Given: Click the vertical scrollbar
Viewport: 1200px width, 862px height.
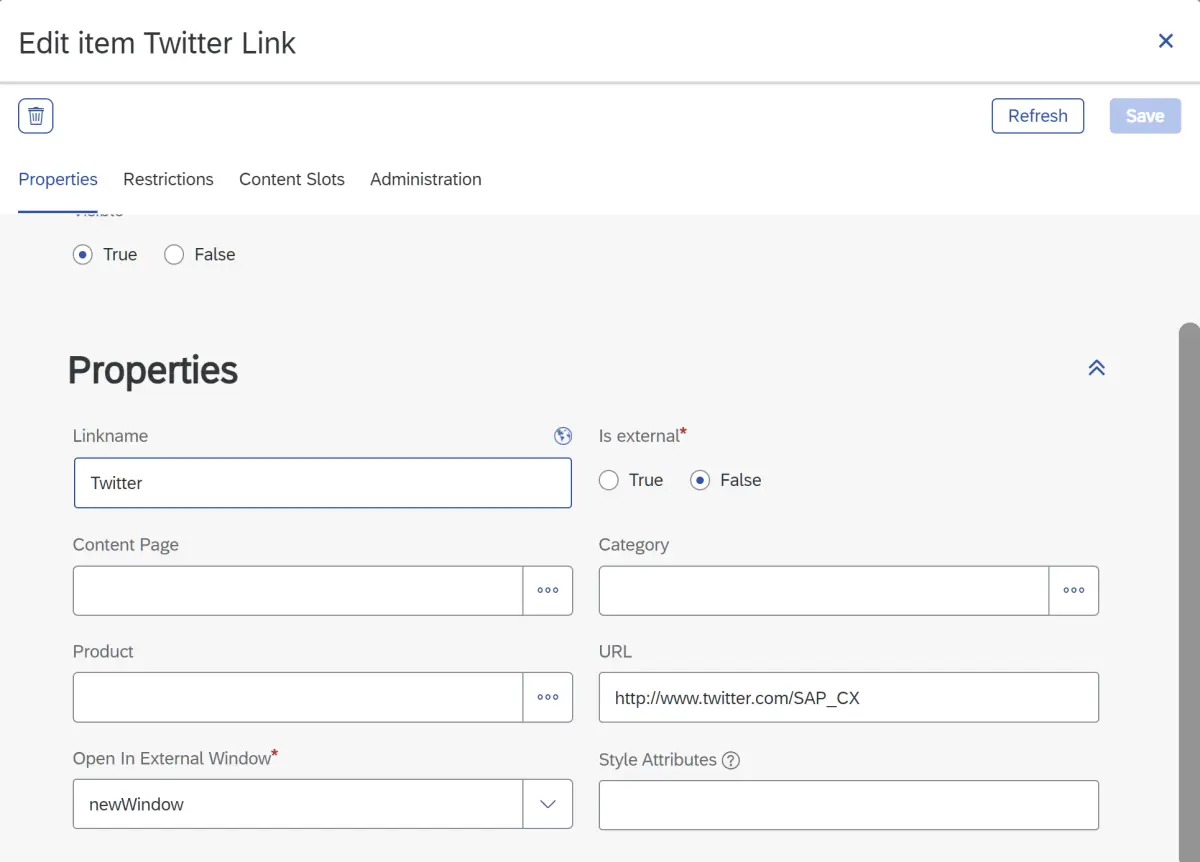Looking at the screenshot, I should [1188, 590].
